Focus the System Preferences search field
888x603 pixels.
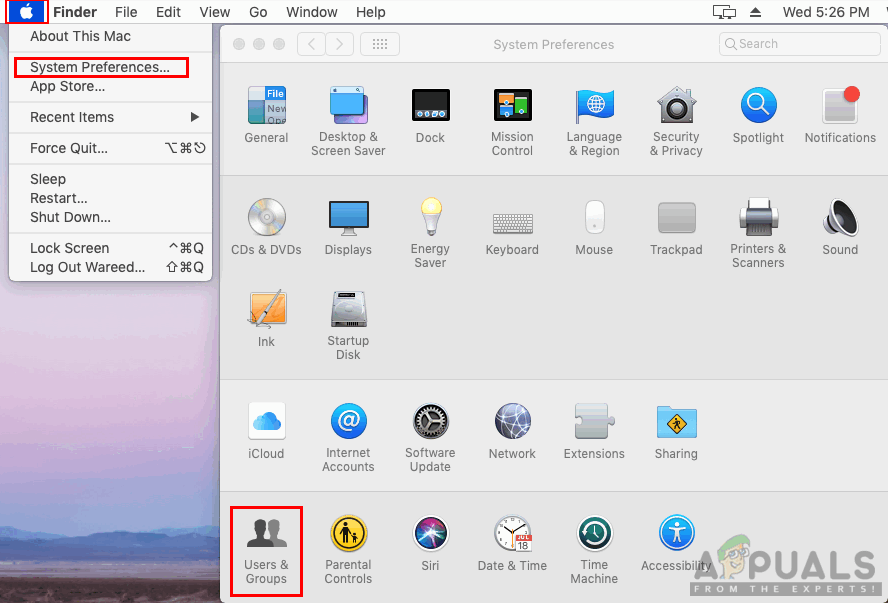800,44
